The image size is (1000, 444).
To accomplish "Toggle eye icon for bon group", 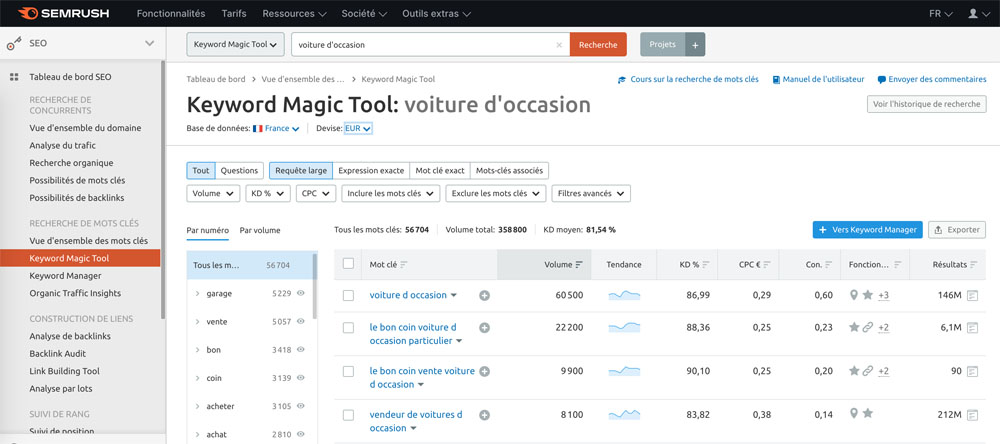I will tap(300, 350).
